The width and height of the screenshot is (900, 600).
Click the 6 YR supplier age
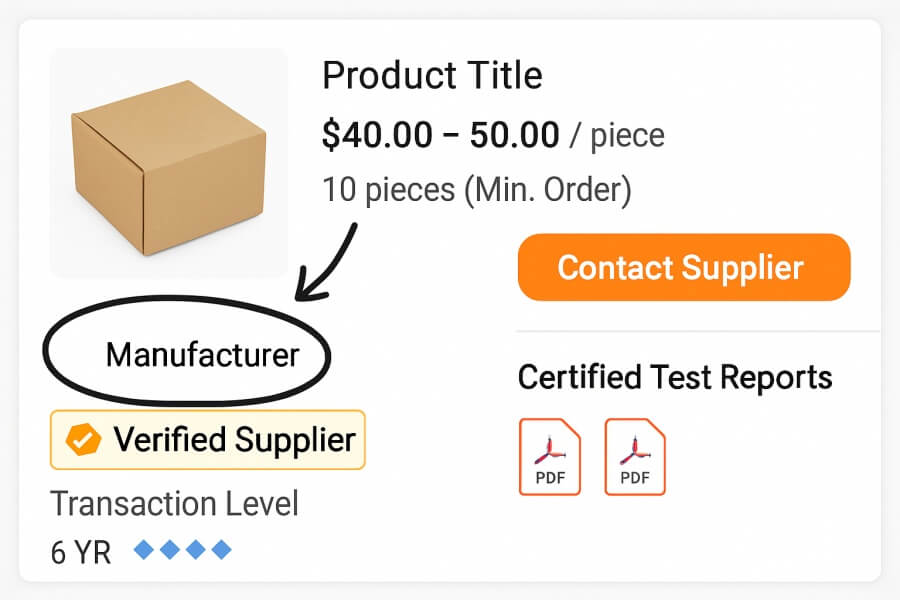80,551
